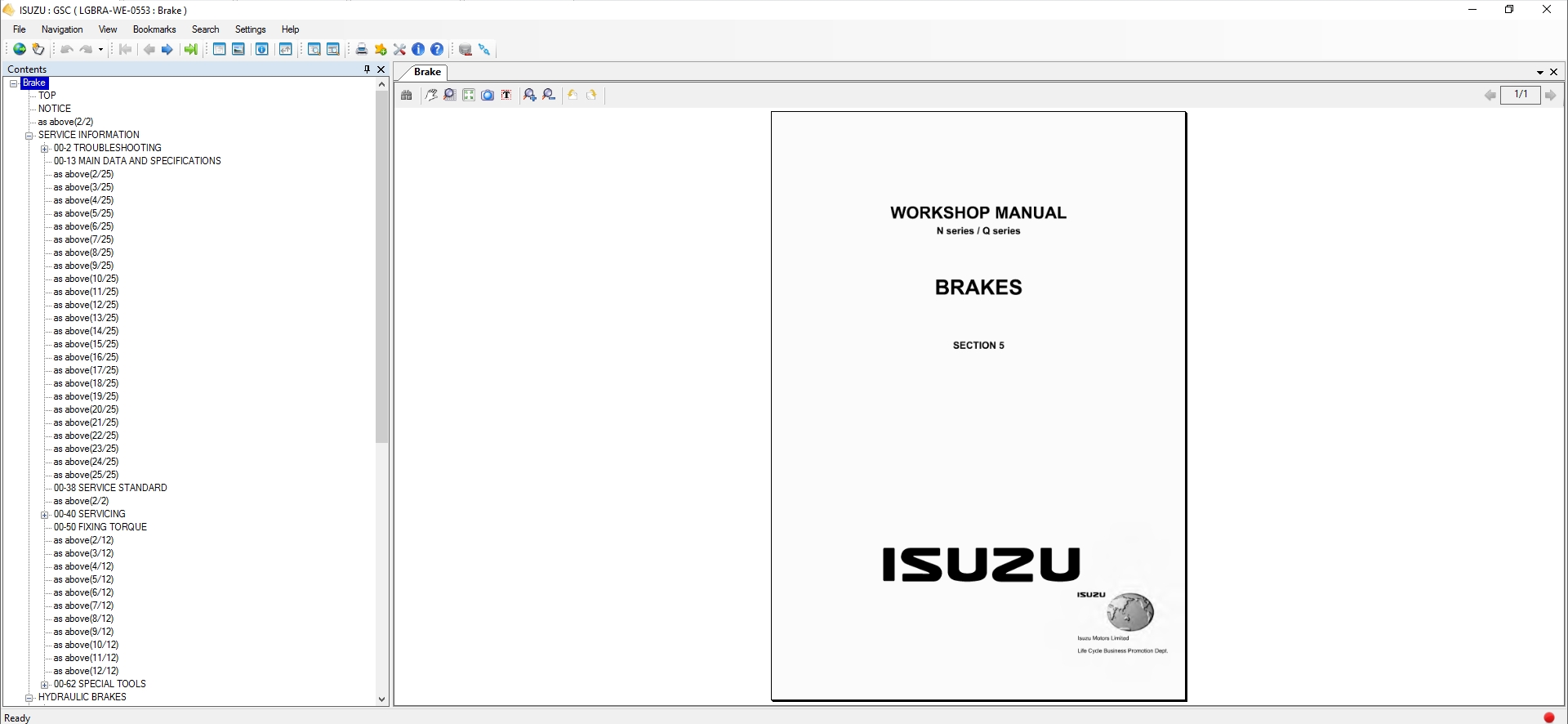Select the Brake document tab
The height and width of the screenshot is (724, 1568).
[x=426, y=72]
